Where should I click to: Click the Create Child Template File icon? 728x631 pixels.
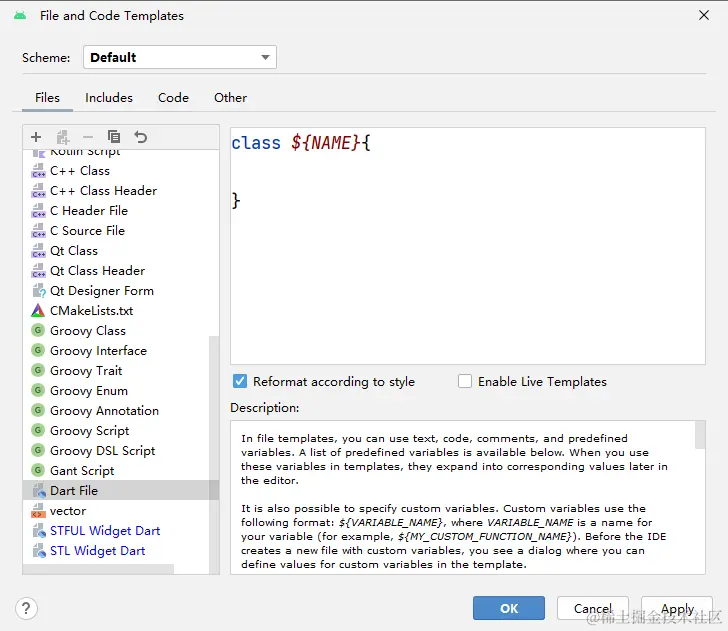tap(62, 137)
